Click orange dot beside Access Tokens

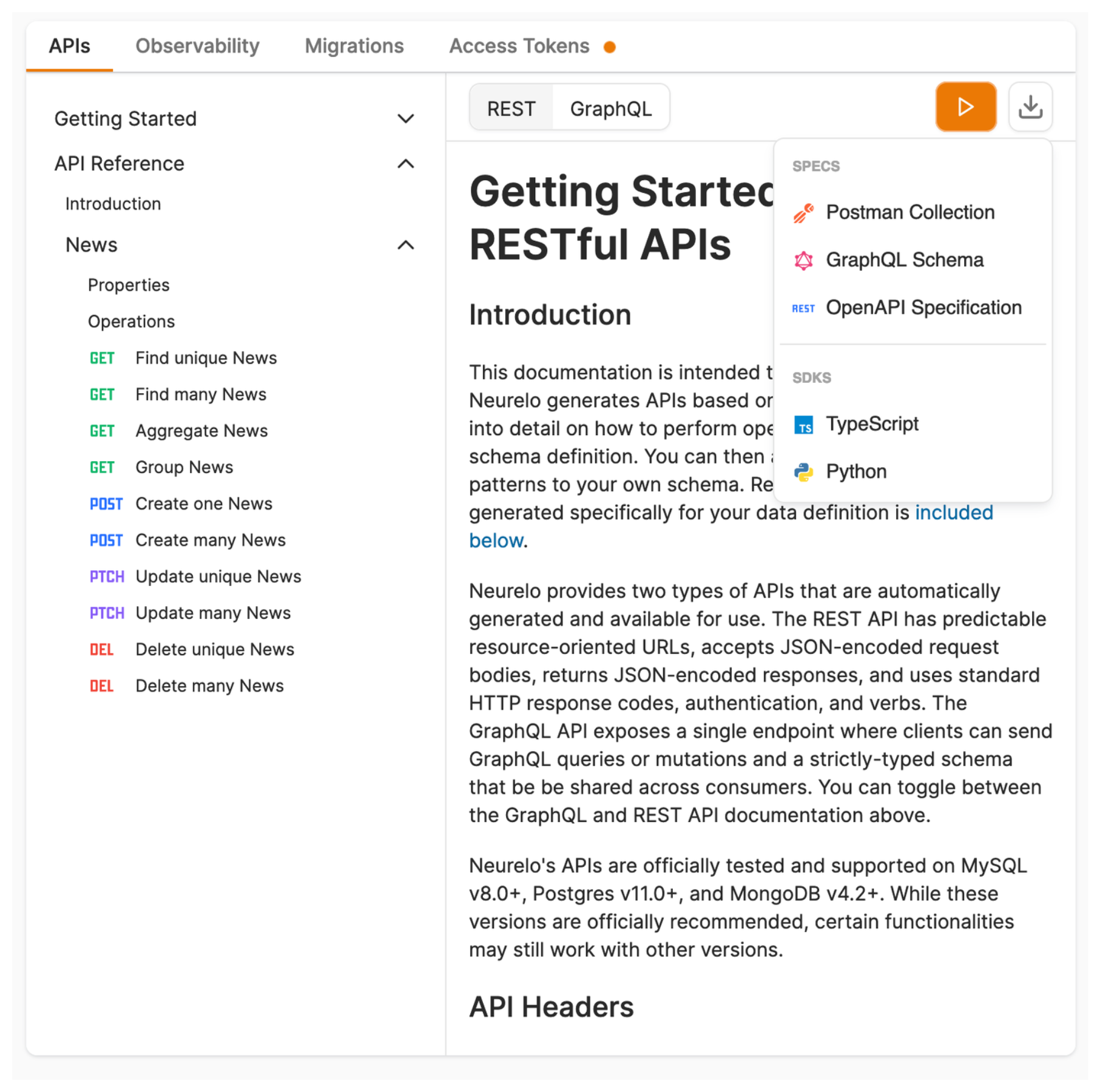coord(610,47)
